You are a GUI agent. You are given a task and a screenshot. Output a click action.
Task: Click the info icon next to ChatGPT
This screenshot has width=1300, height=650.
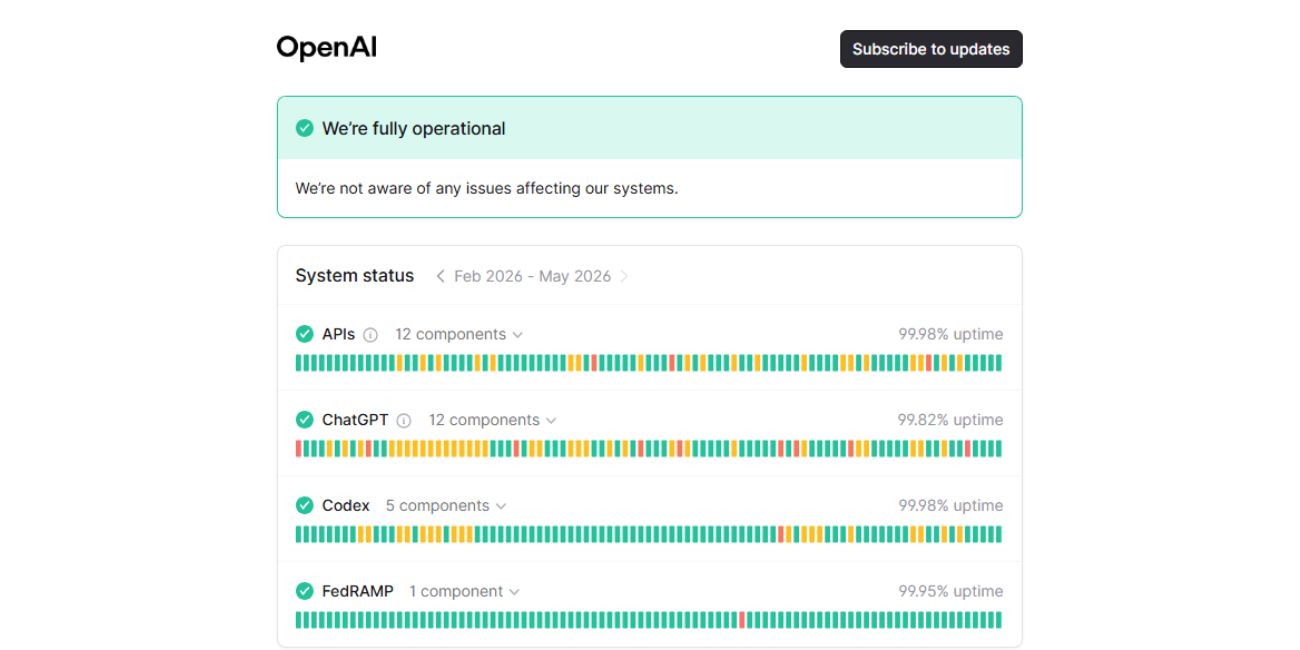[404, 421]
